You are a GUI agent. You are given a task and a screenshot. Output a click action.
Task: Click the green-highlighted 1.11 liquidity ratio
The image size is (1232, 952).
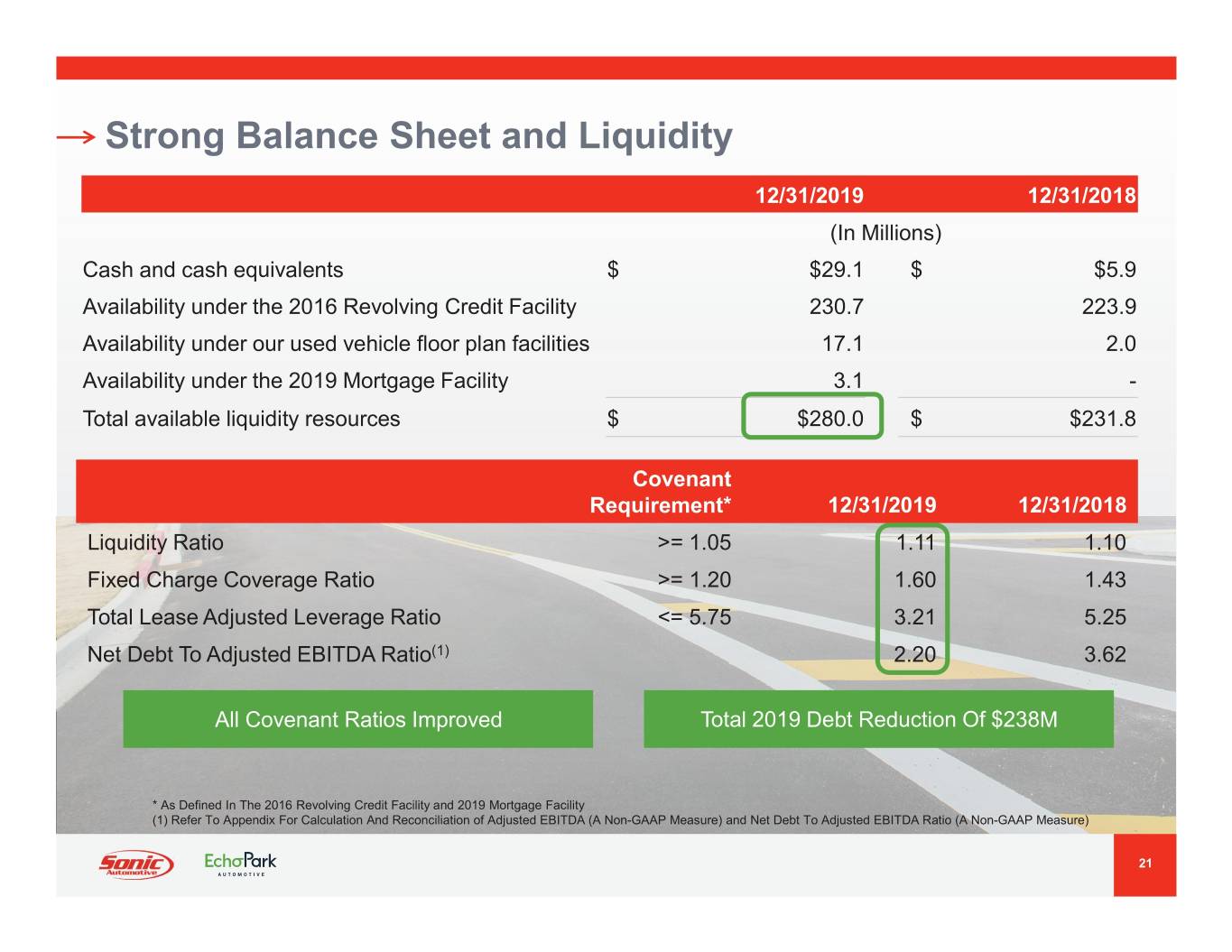pos(914,542)
